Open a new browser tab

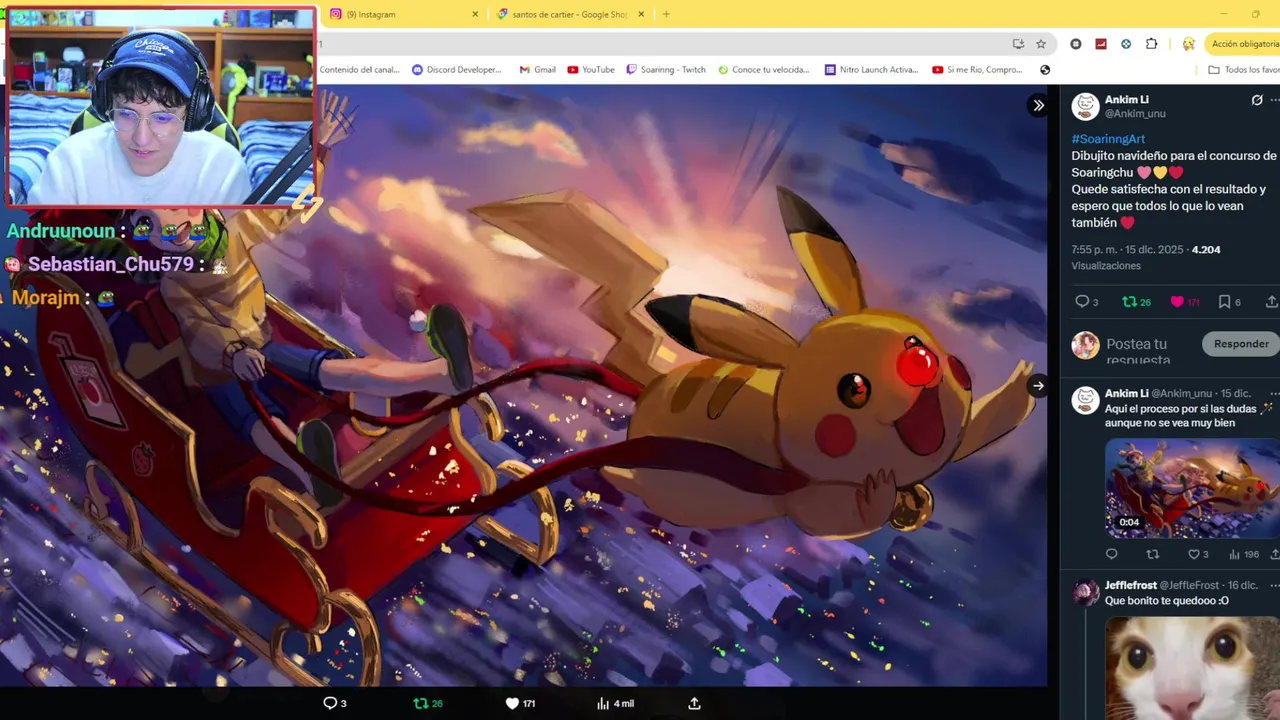click(666, 14)
